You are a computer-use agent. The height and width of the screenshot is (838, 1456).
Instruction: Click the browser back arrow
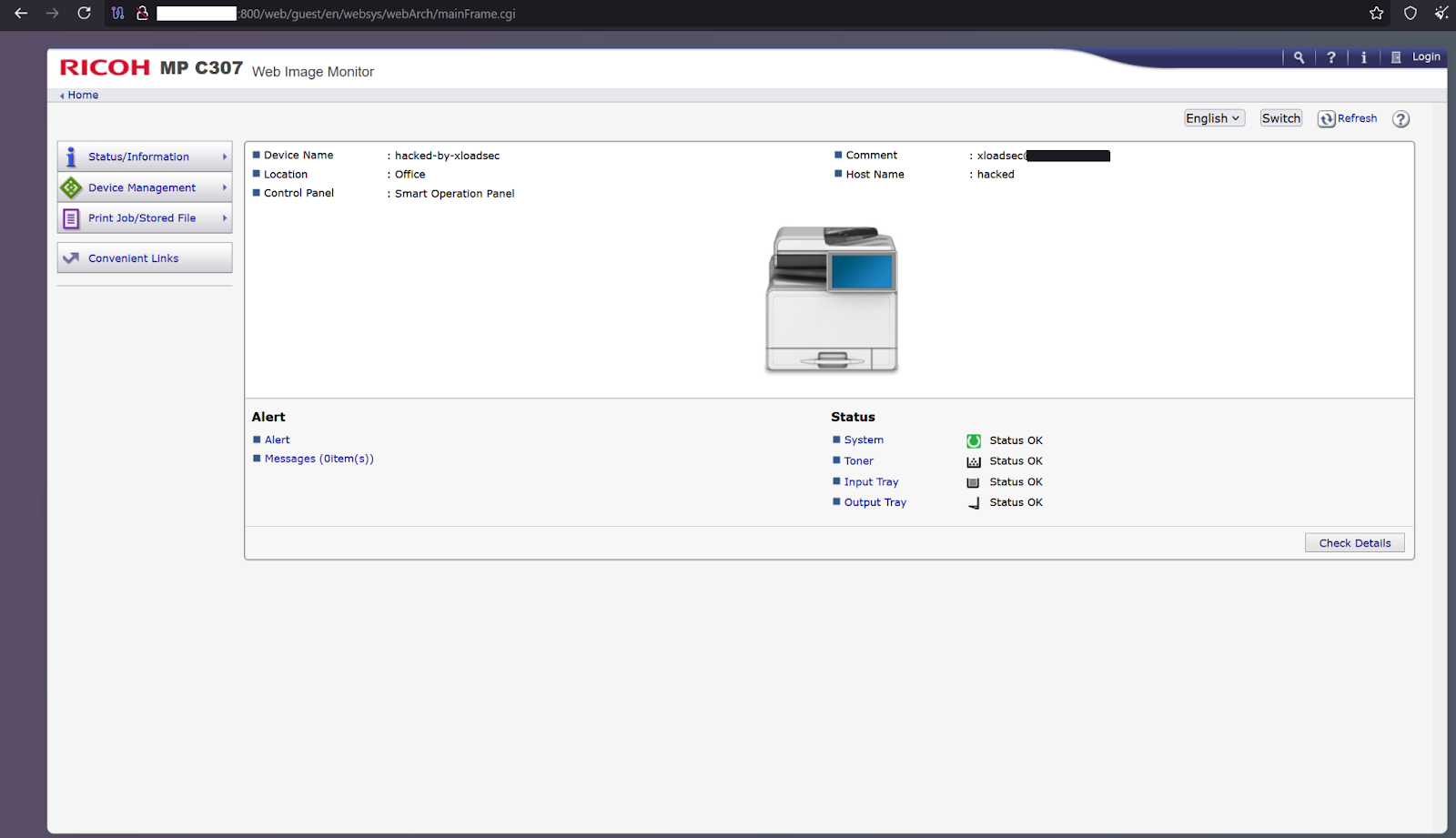[x=21, y=14]
